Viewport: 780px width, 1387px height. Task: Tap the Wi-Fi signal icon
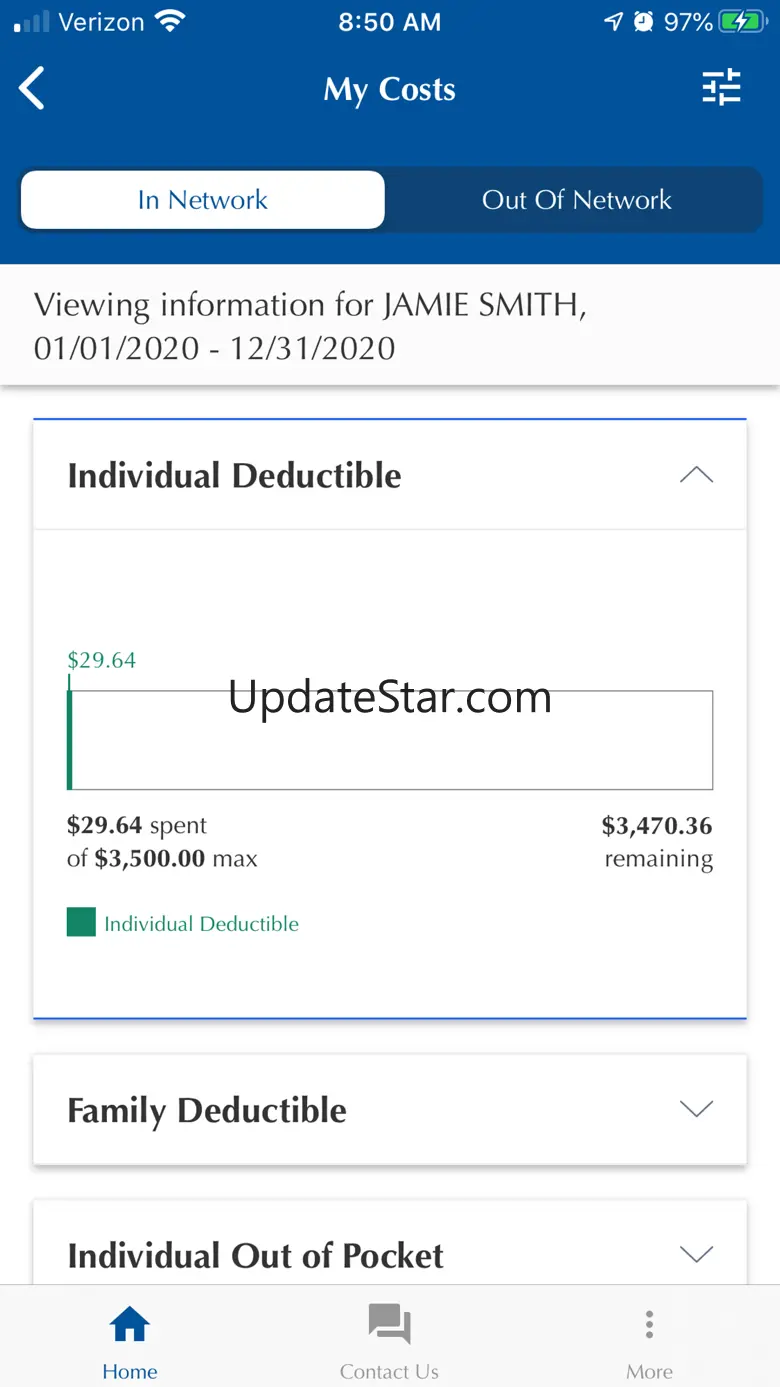point(171,22)
